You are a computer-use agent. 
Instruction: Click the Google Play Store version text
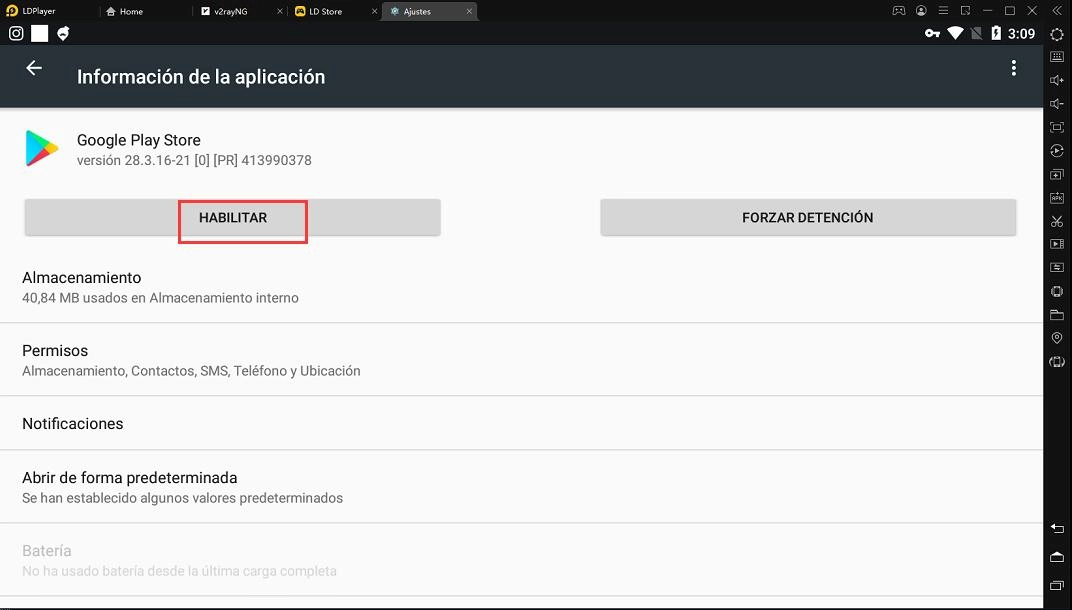(194, 161)
